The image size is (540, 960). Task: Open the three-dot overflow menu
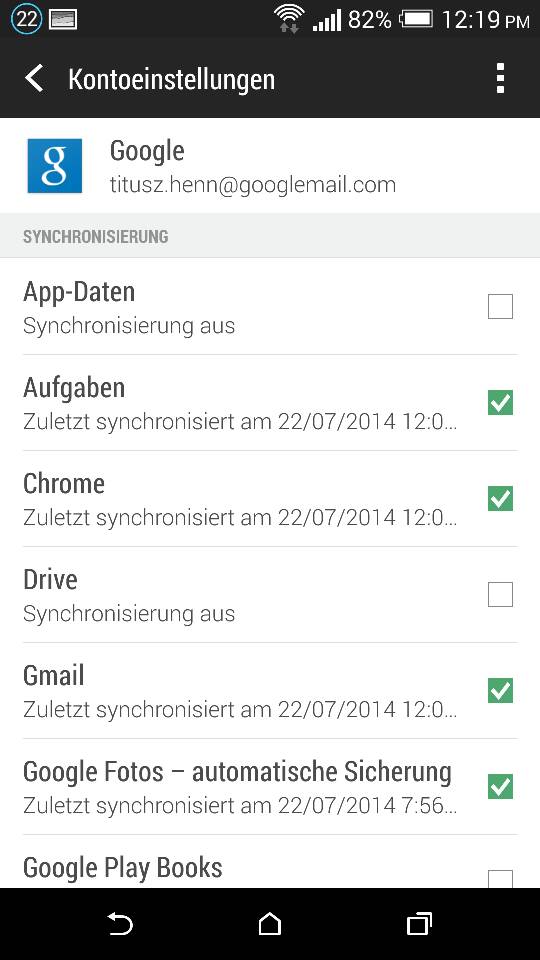tap(500, 78)
